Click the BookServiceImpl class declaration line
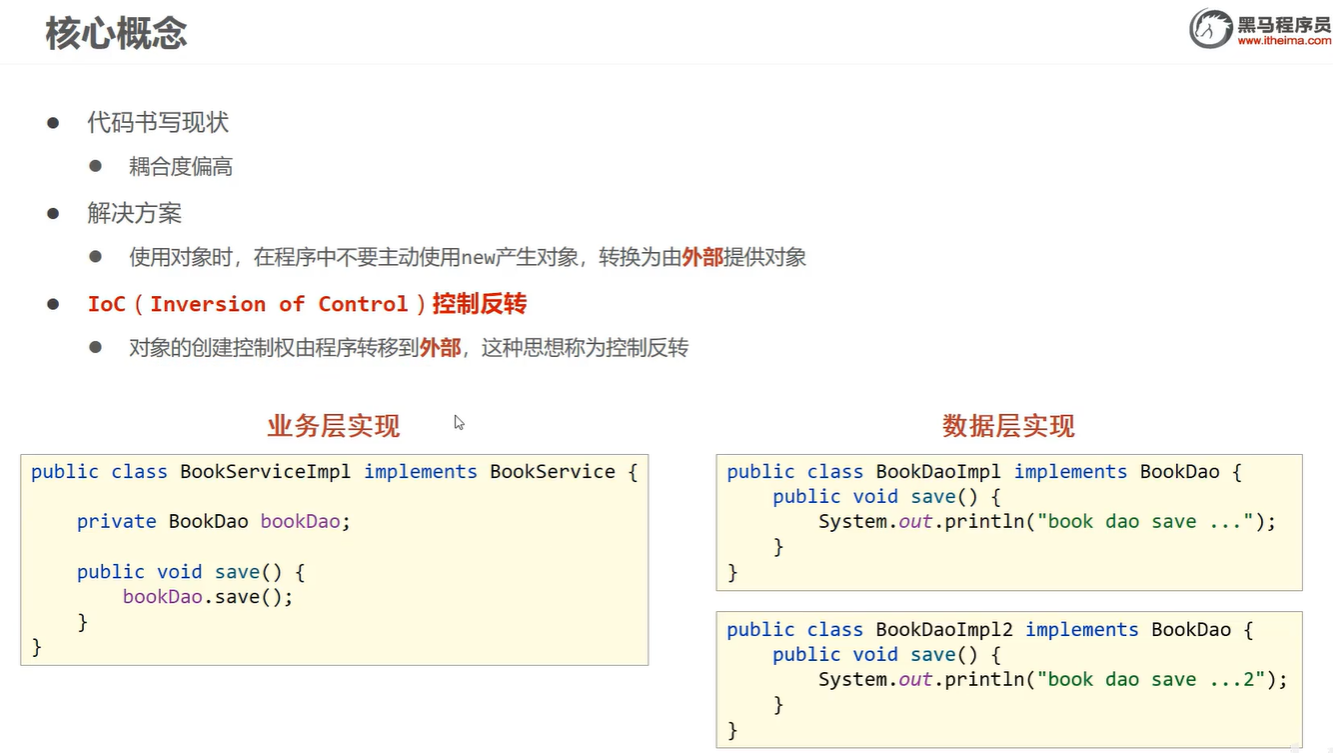 point(334,472)
